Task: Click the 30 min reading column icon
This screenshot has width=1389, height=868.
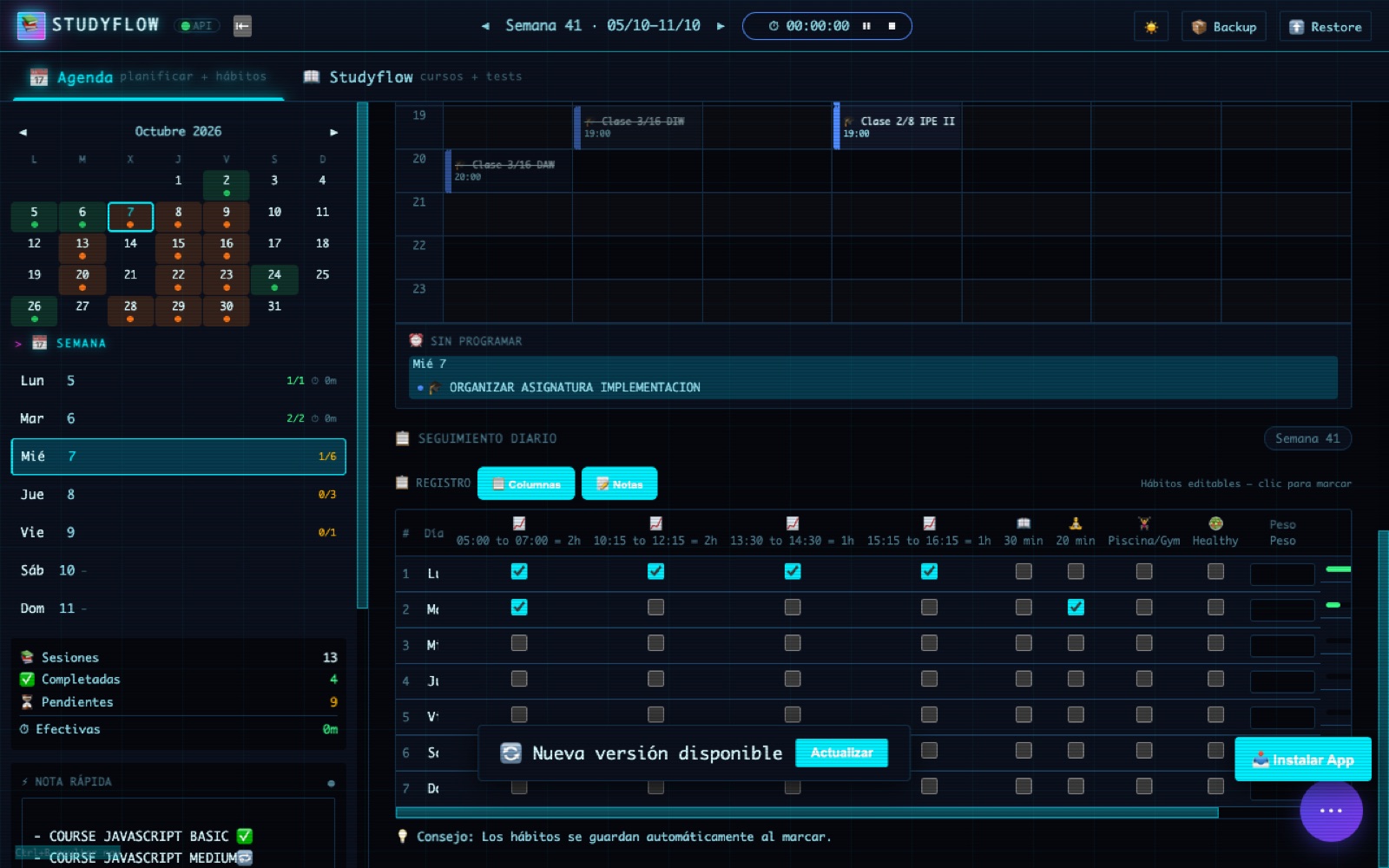Action: click(1024, 523)
